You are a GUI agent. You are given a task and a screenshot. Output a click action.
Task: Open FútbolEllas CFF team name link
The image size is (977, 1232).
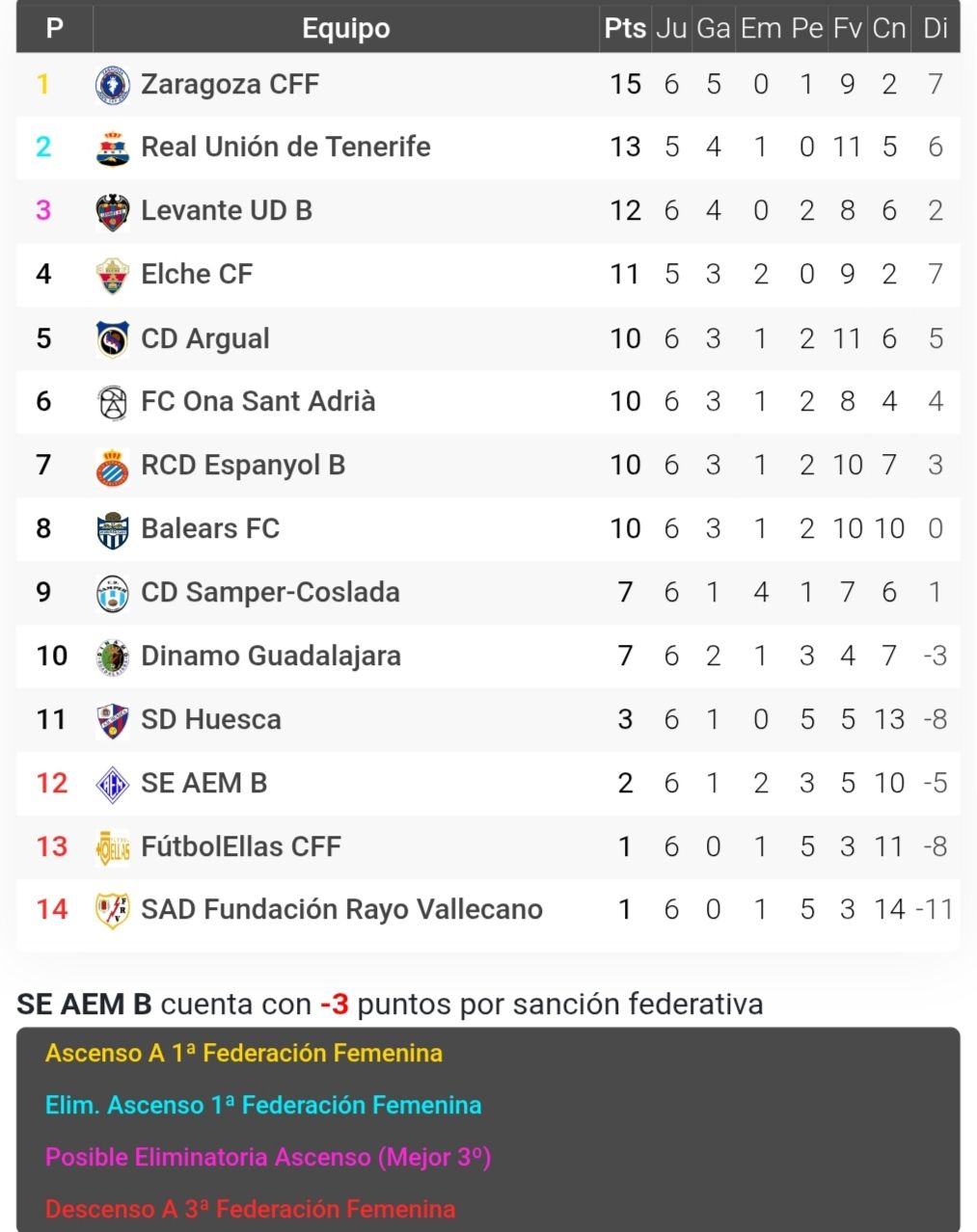coord(240,846)
